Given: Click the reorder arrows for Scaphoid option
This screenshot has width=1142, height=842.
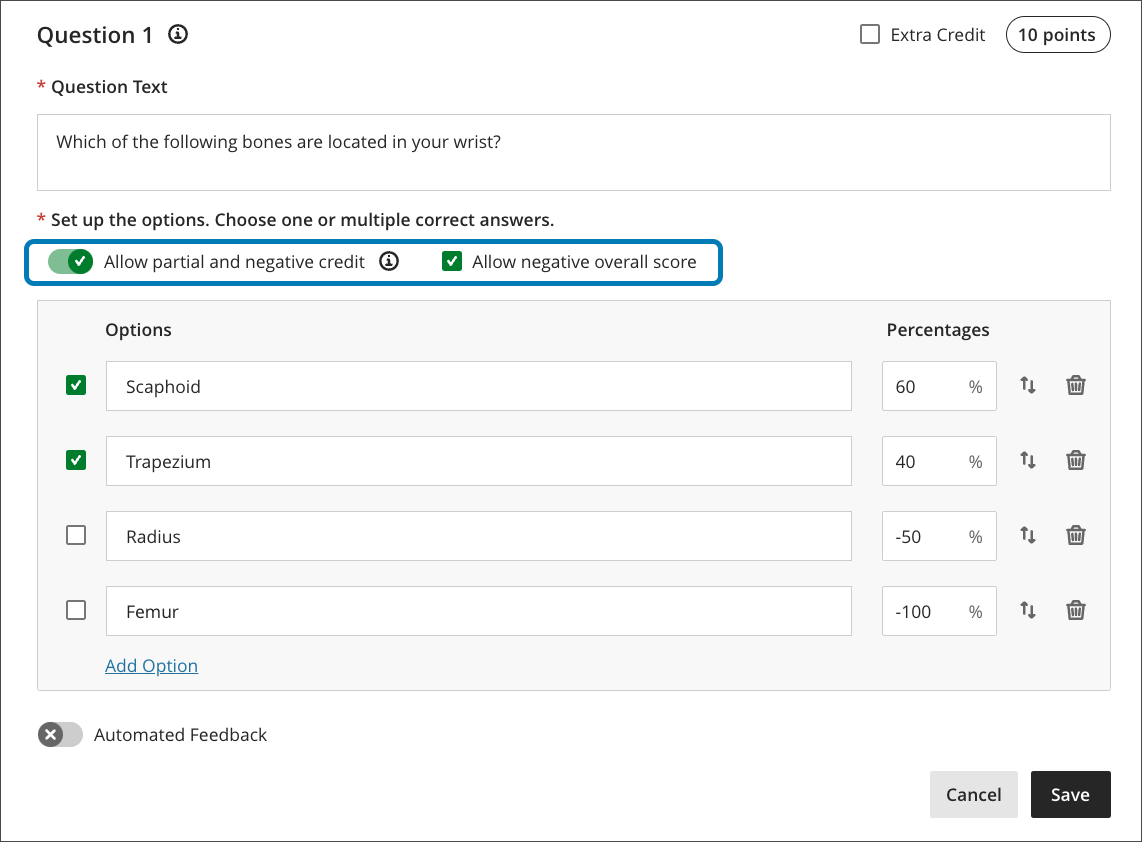Looking at the screenshot, I should [1027, 385].
